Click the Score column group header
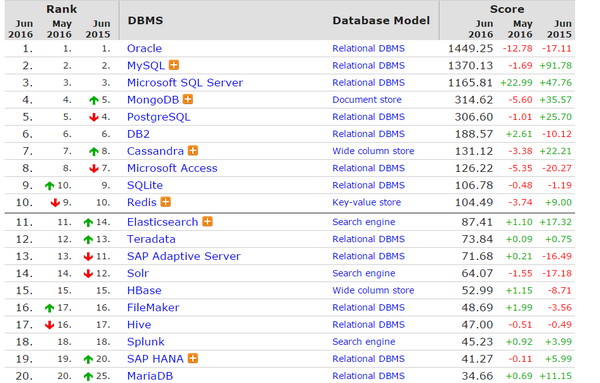Image resolution: width=600 pixels, height=383 pixels. coord(507,9)
